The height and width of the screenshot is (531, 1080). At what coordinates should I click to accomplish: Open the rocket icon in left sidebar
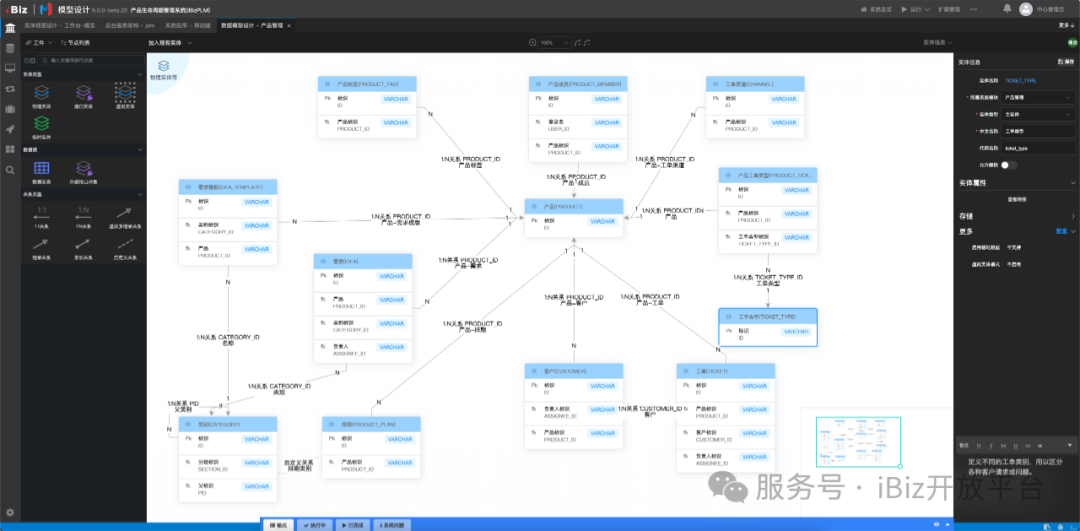[10, 129]
